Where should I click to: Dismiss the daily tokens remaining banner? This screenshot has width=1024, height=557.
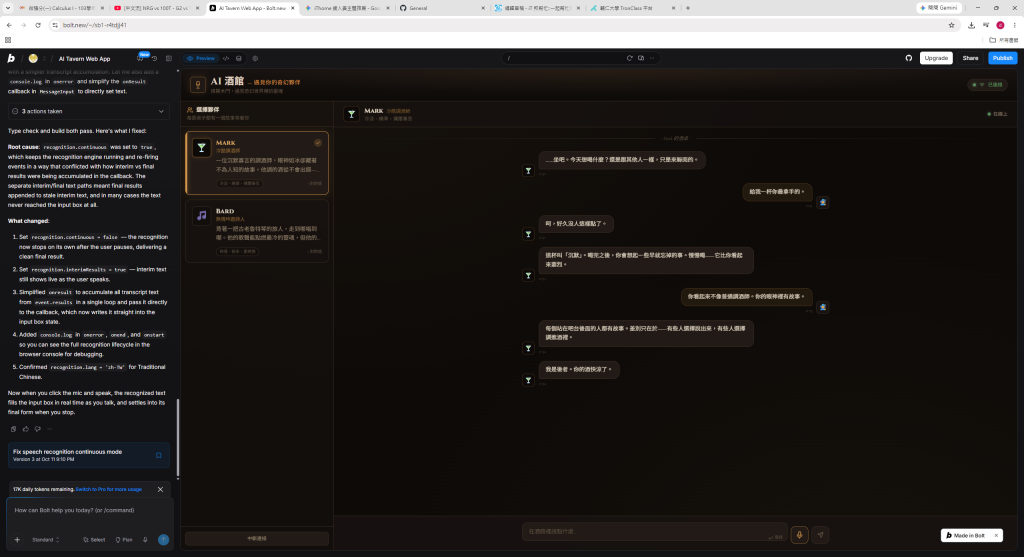[161, 489]
